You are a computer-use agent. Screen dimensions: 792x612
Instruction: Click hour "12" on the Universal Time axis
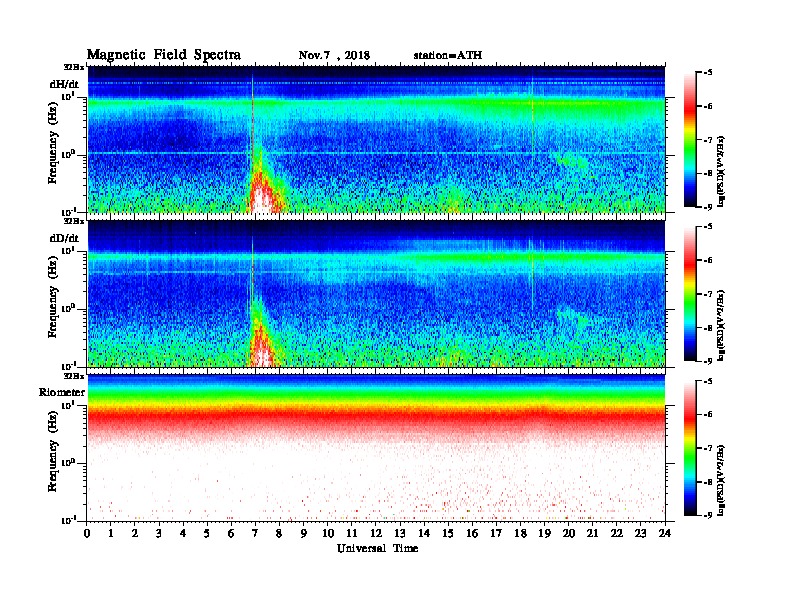(376, 534)
